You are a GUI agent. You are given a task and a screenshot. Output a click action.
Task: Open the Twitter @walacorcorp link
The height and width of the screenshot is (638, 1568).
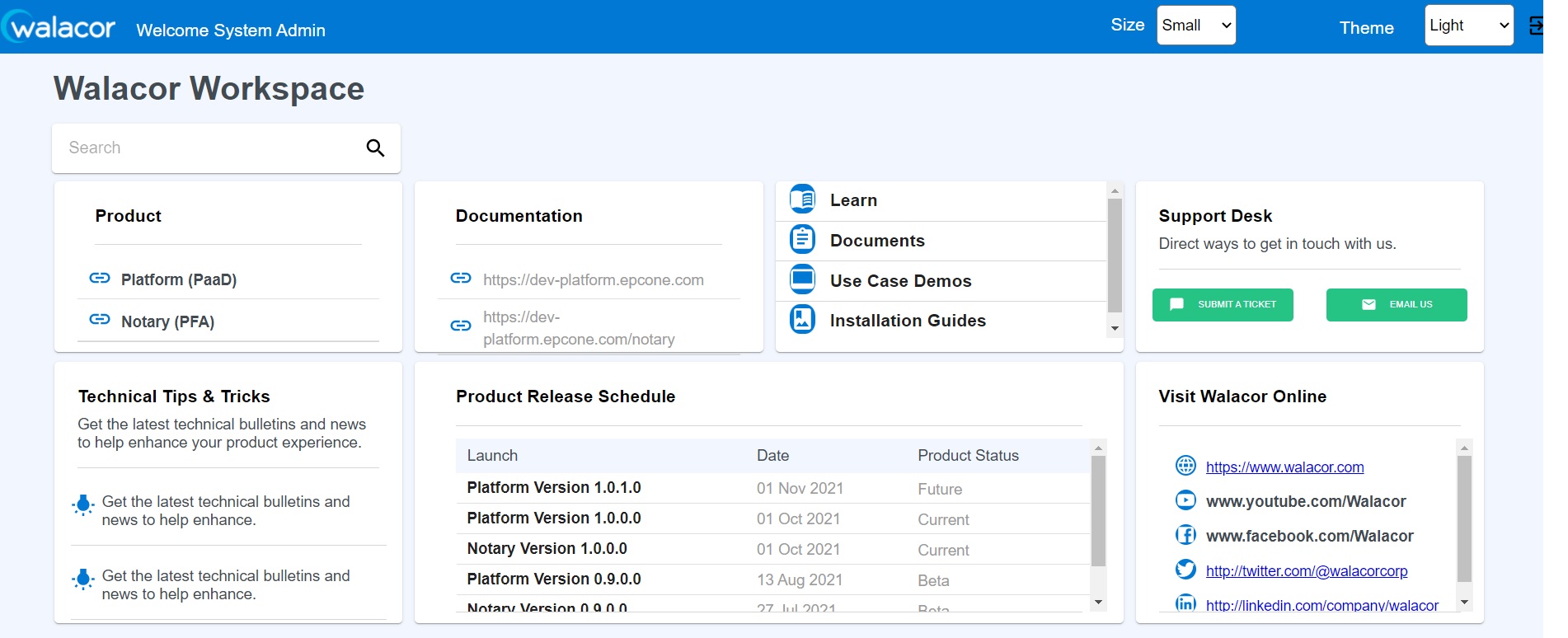pyautogui.click(x=1307, y=571)
